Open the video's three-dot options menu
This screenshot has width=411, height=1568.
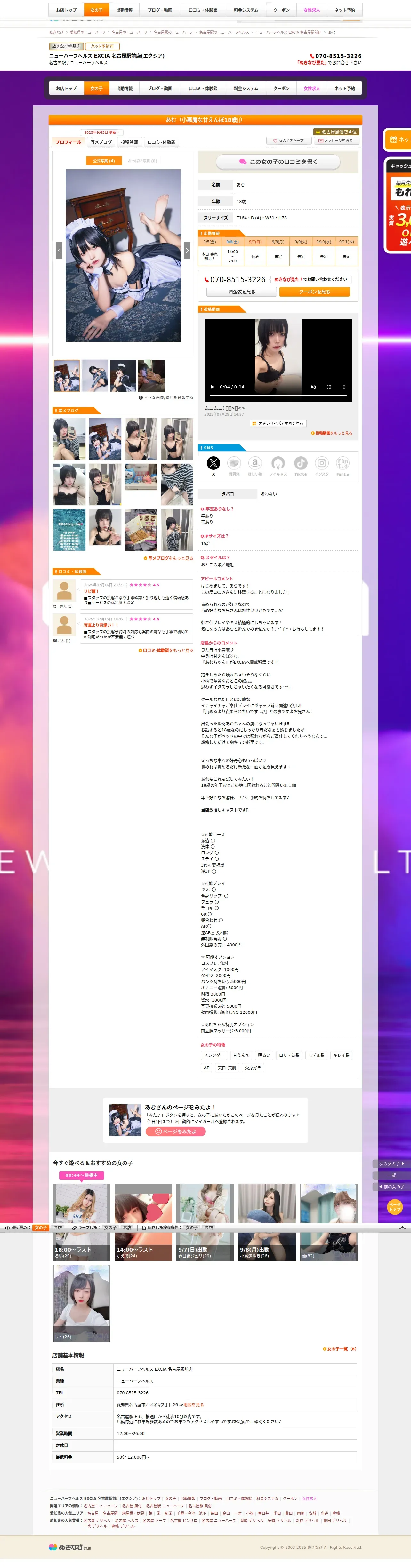pyautogui.click(x=344, y=387)
